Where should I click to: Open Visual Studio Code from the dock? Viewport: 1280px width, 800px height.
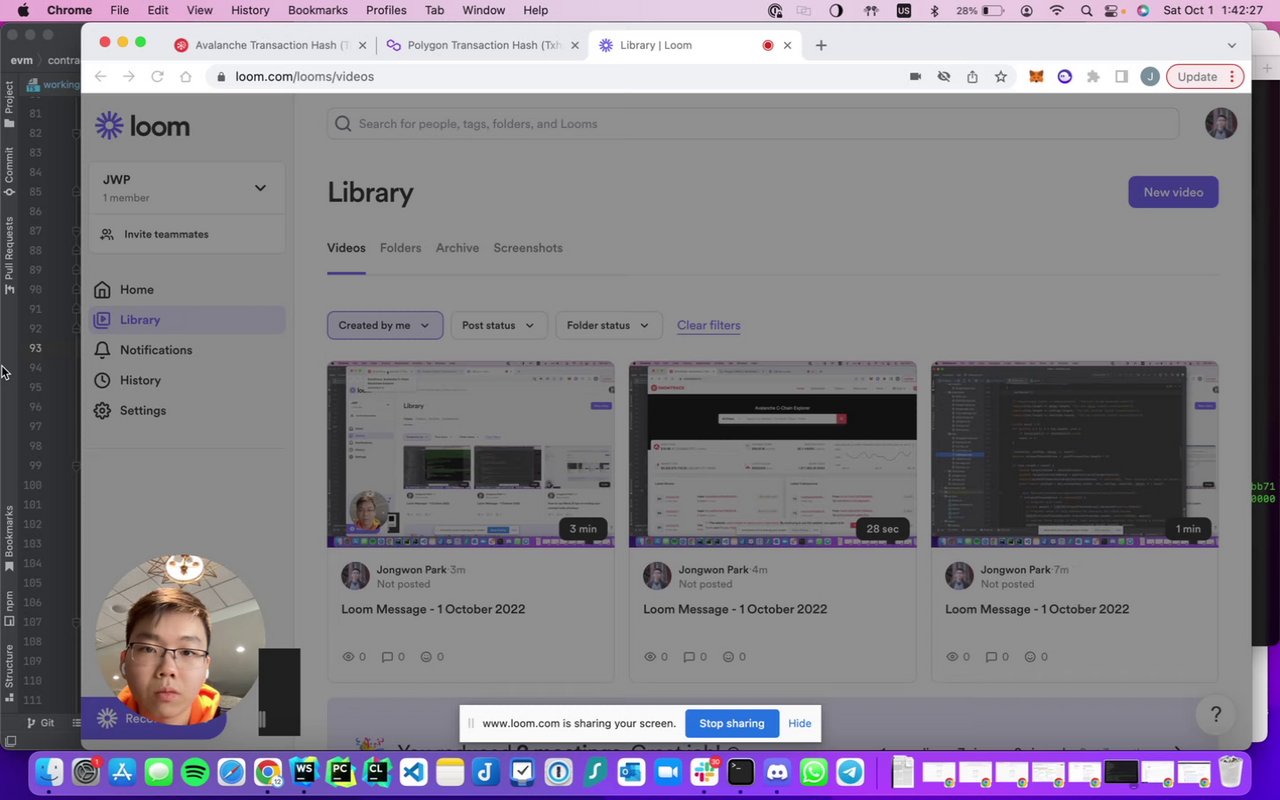[413, 772]
